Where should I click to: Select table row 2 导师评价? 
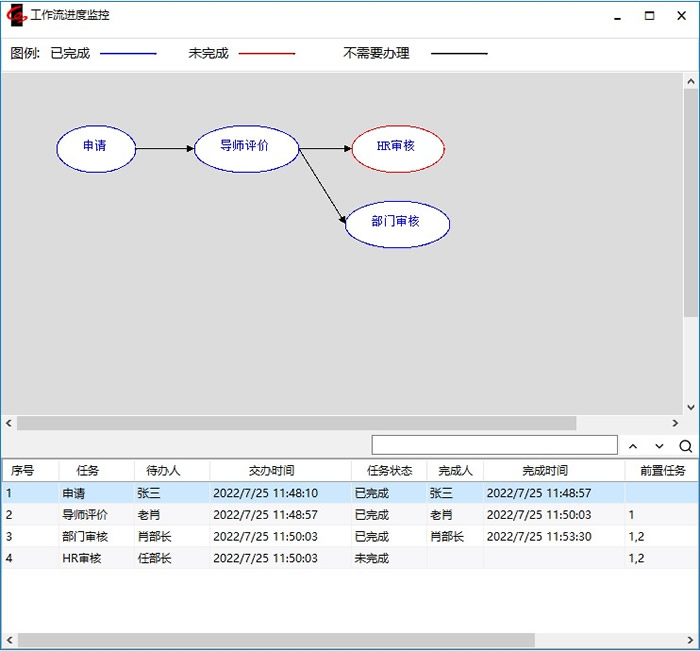pos(300,515)
